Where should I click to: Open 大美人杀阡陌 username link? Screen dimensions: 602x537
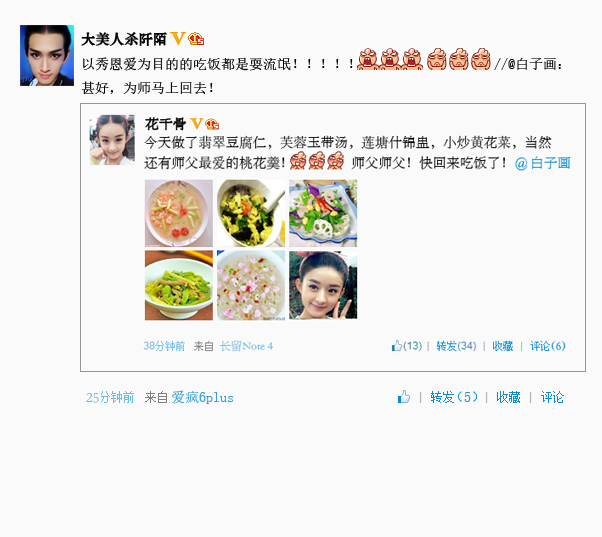pyautogui.click(x=124, y=39)
